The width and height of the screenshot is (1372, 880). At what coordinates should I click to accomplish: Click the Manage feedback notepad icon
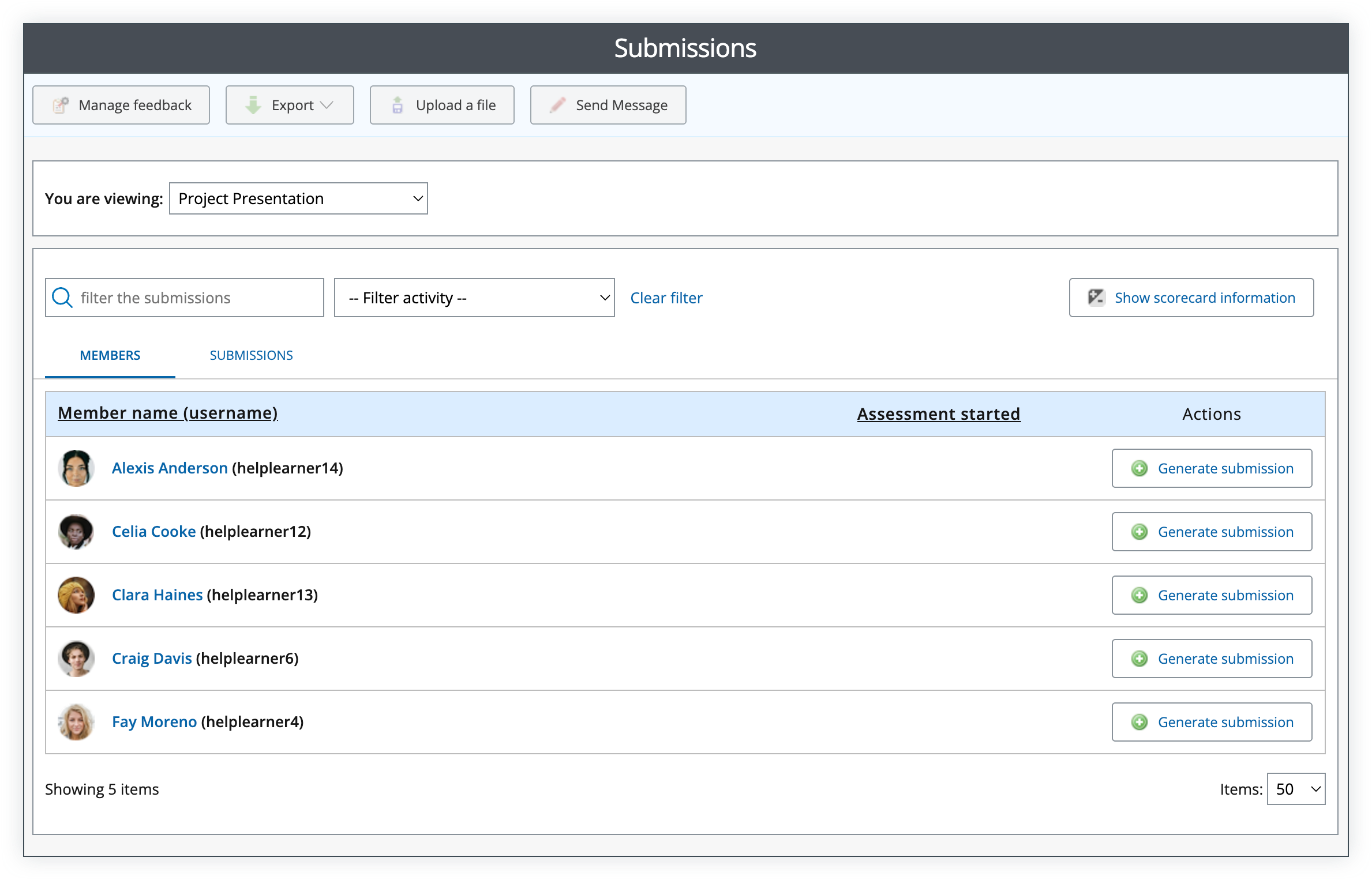tap(61, 105)
